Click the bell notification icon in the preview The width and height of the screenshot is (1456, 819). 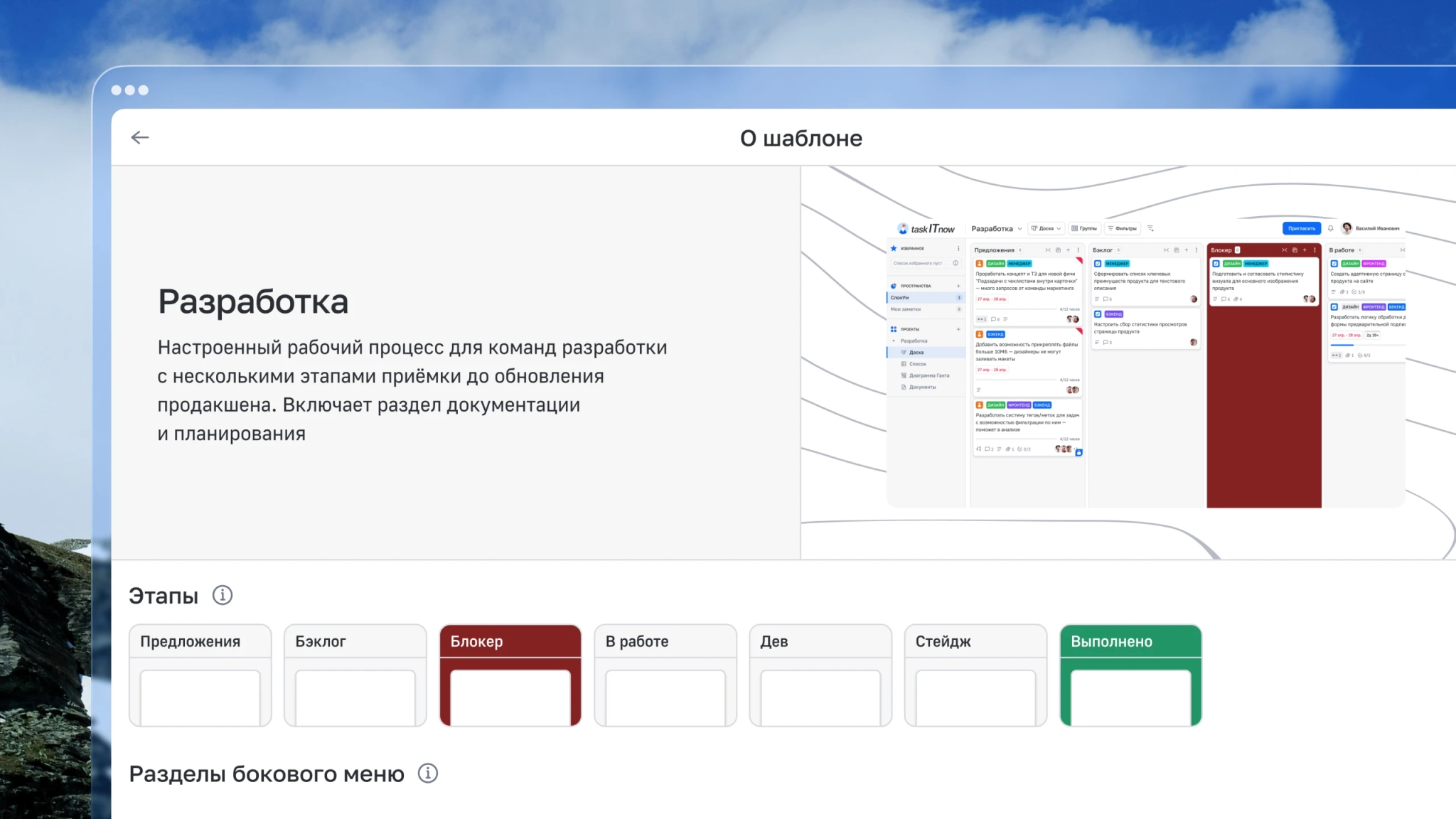[x=1330, y=228]
